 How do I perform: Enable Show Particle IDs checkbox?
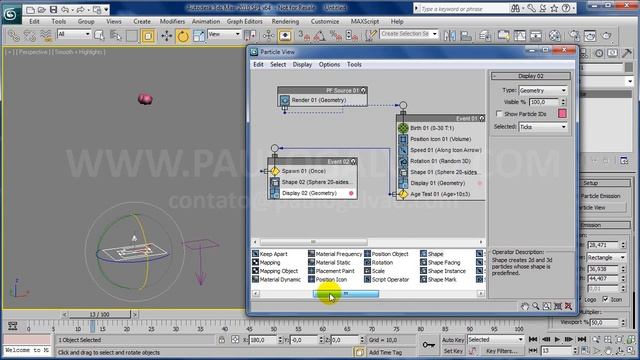click(499, 113)
